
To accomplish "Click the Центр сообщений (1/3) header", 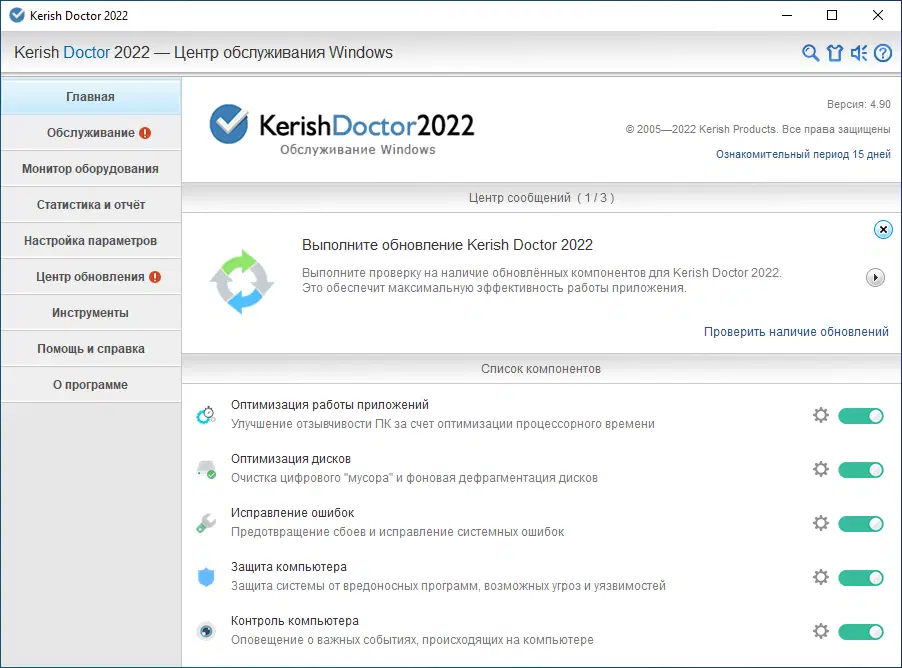I will [541, 198].
